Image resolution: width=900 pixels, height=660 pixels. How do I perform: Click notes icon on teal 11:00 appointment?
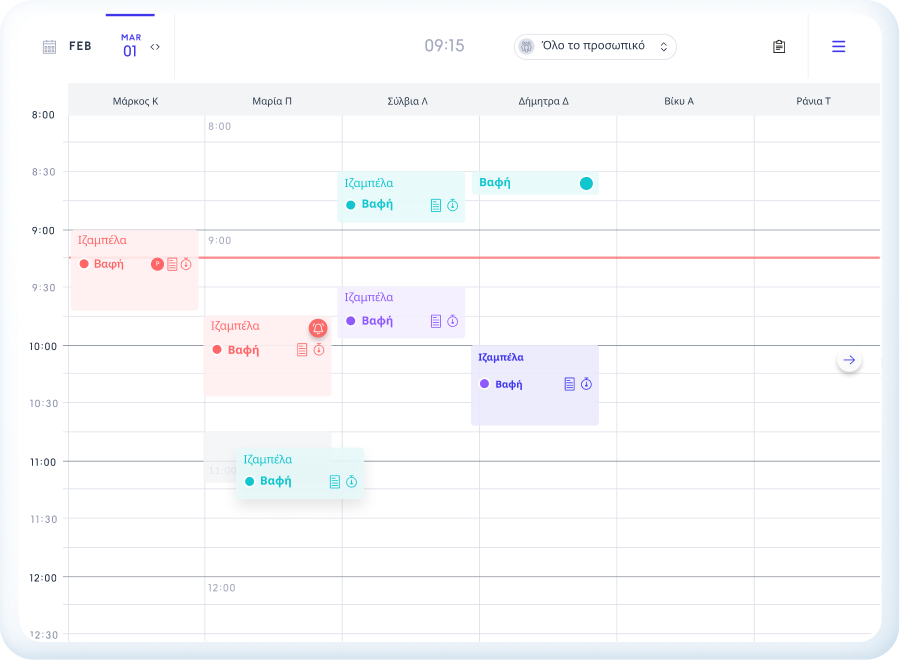(335, 482)
